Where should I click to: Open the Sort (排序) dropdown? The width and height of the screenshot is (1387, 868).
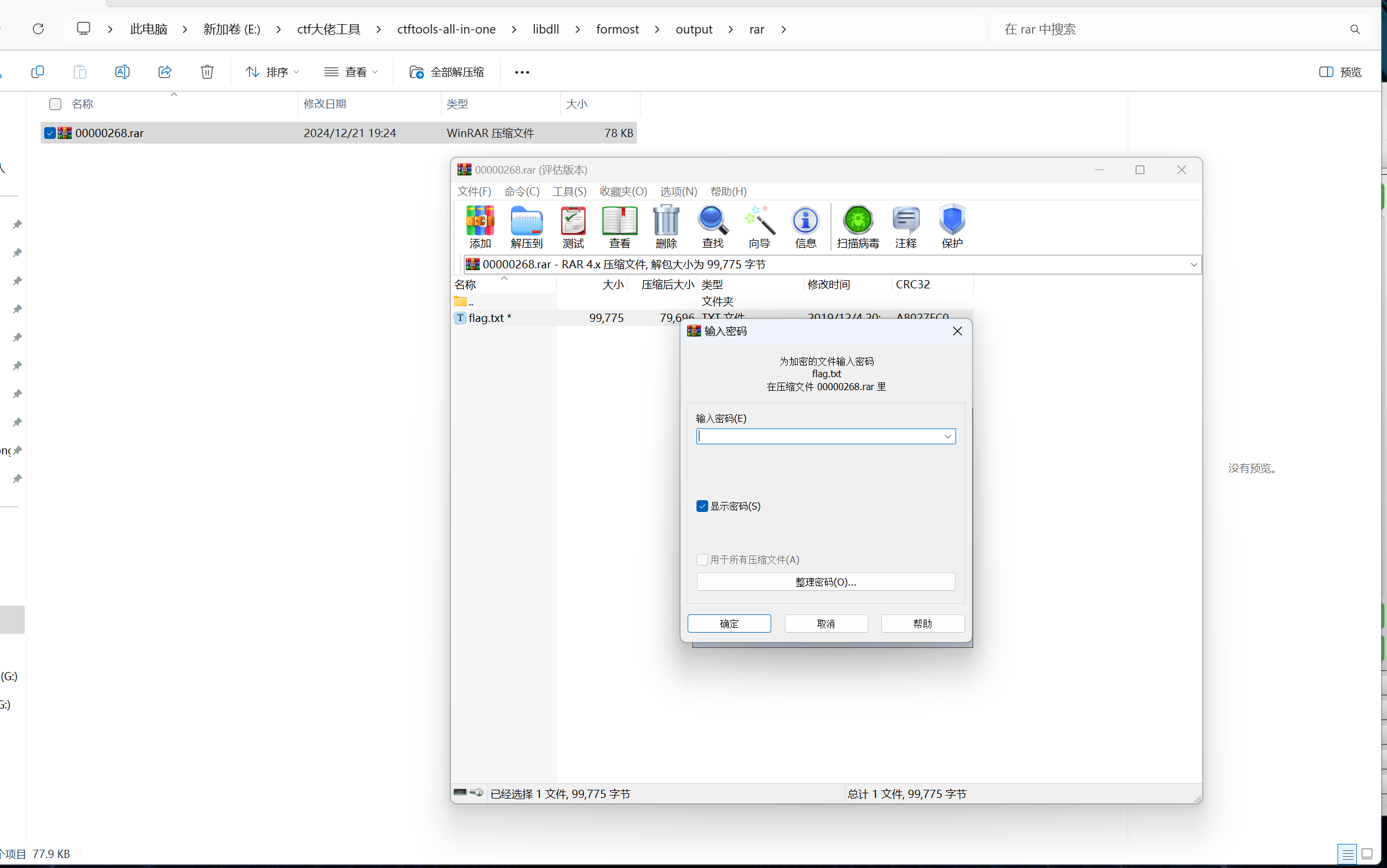(272, 72)
